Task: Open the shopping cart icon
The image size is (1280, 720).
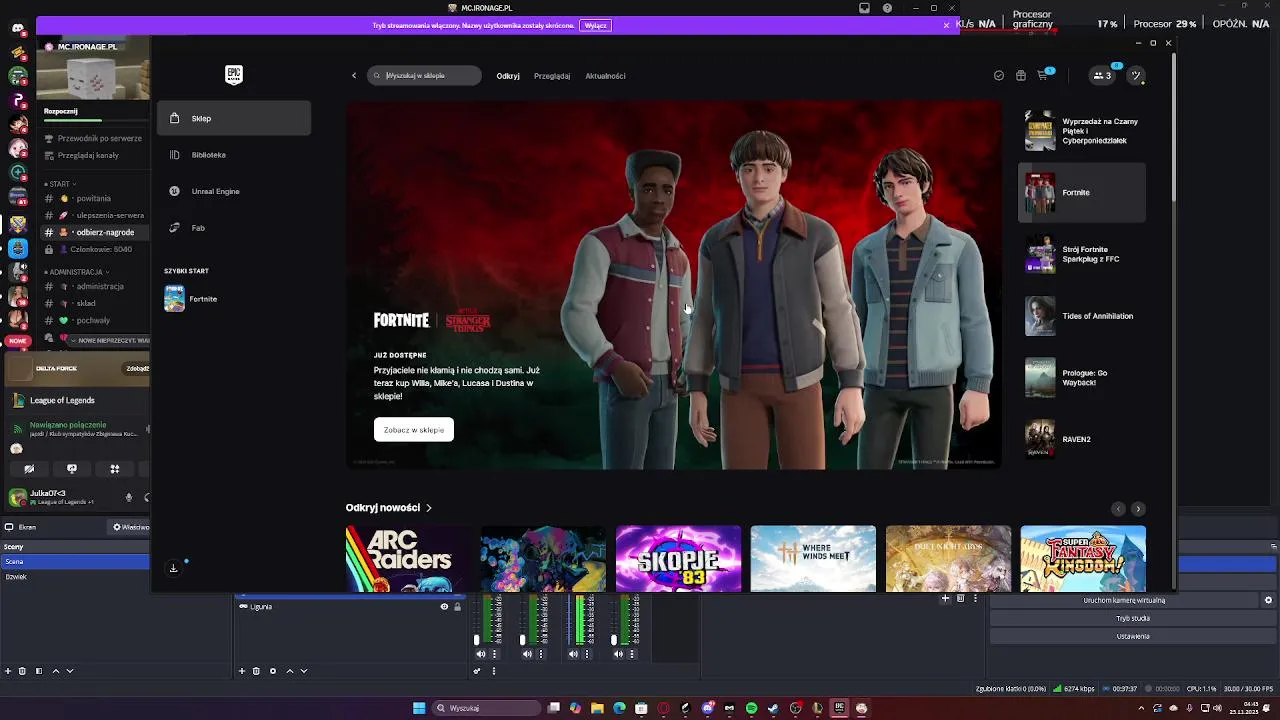Action: click(1043, 75)
